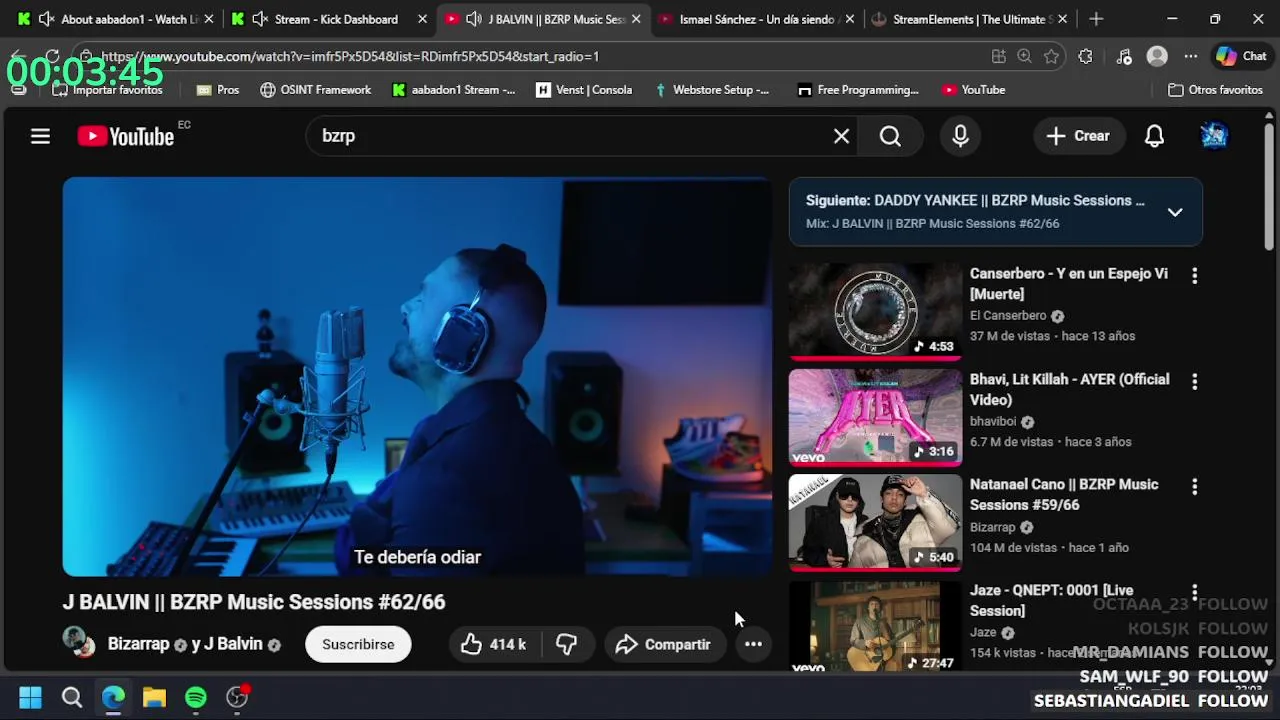This screenshot has width=1280, height=720.
Task: Open options for Bhavi, Lit Killah AYER video
Action: [x=1194, y=381]
